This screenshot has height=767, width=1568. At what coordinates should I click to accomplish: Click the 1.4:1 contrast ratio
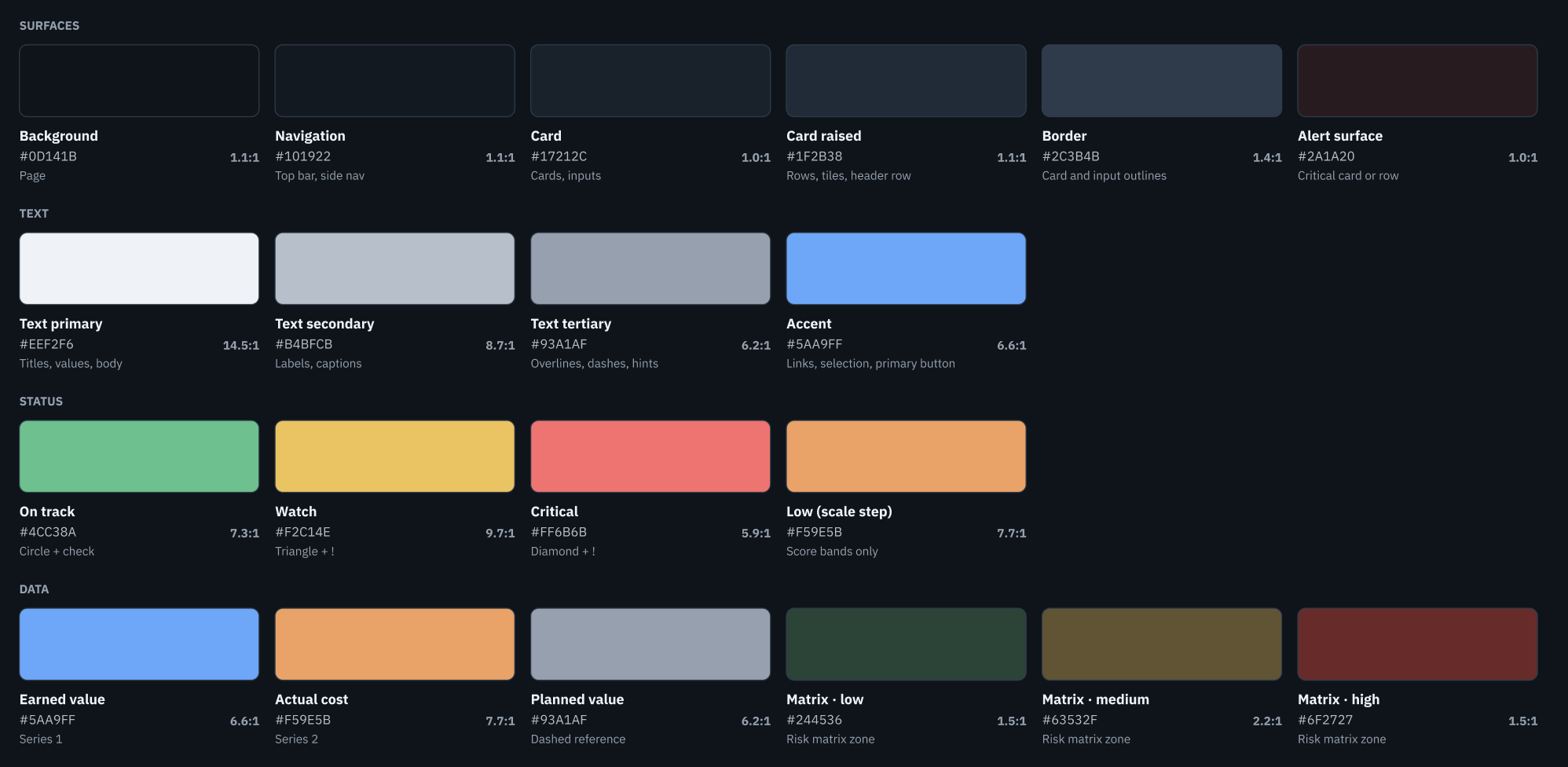[1267, 158]
